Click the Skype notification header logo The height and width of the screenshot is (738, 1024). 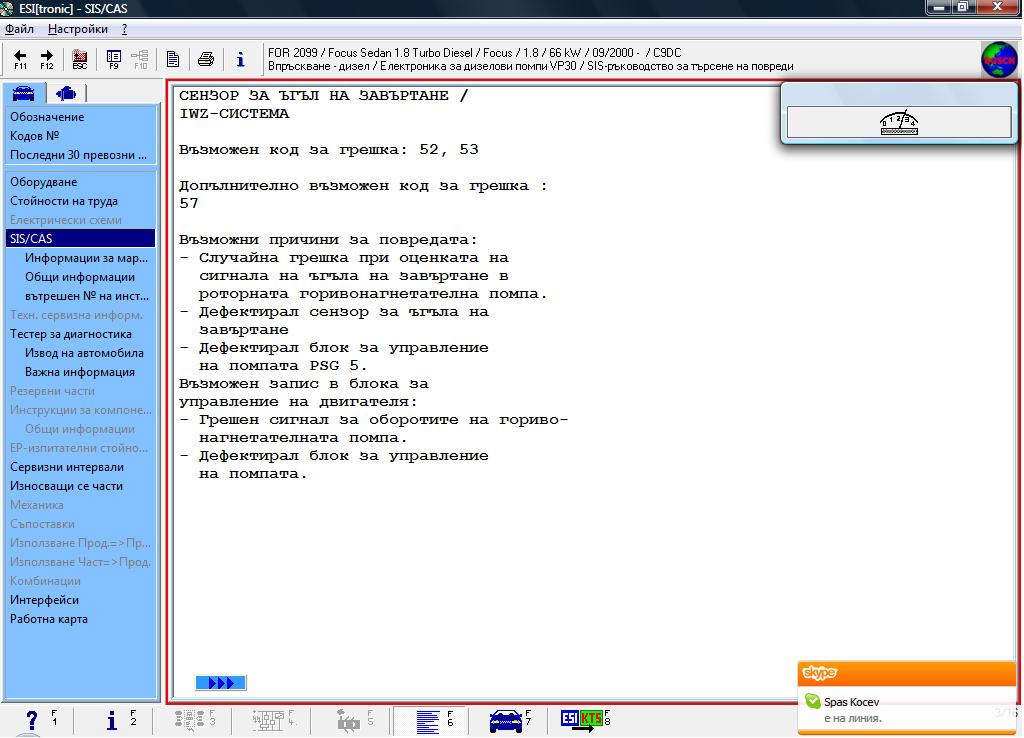tap(819, 673)
